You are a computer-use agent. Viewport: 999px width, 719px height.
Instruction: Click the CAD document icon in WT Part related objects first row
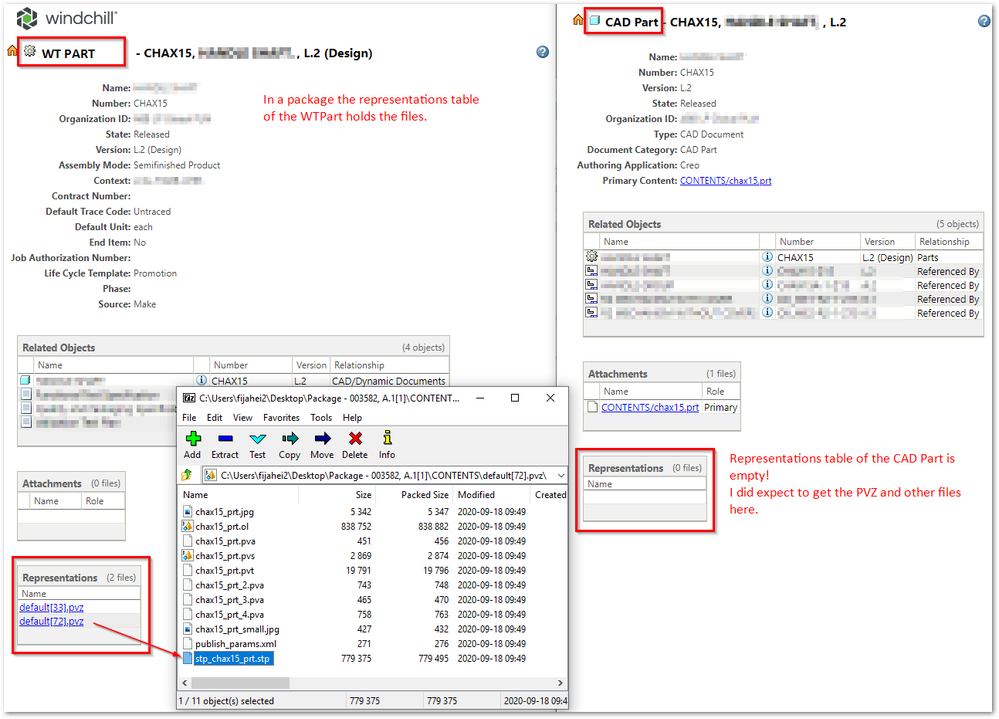pos(25,380)
